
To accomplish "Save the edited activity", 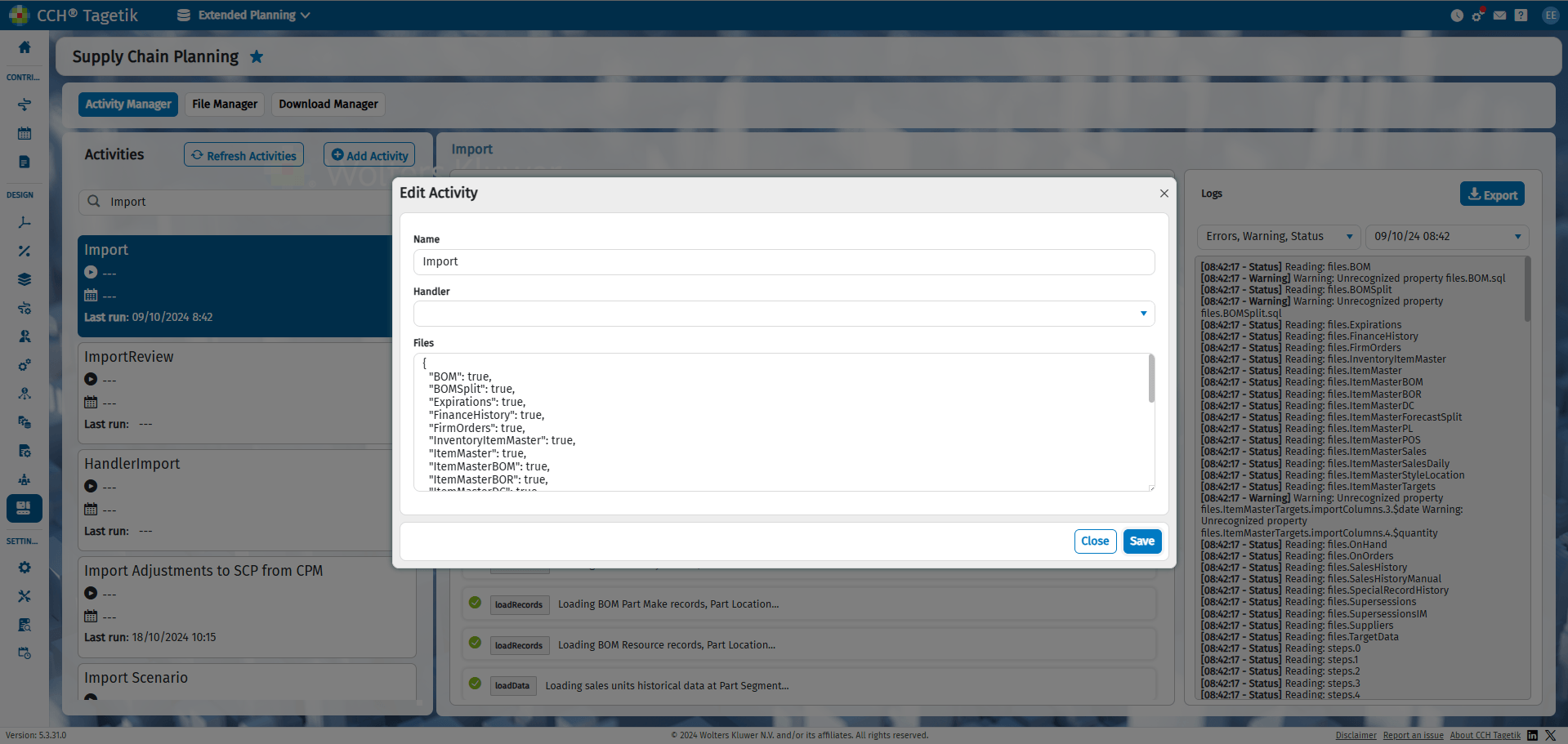I will click(1142, 541).
